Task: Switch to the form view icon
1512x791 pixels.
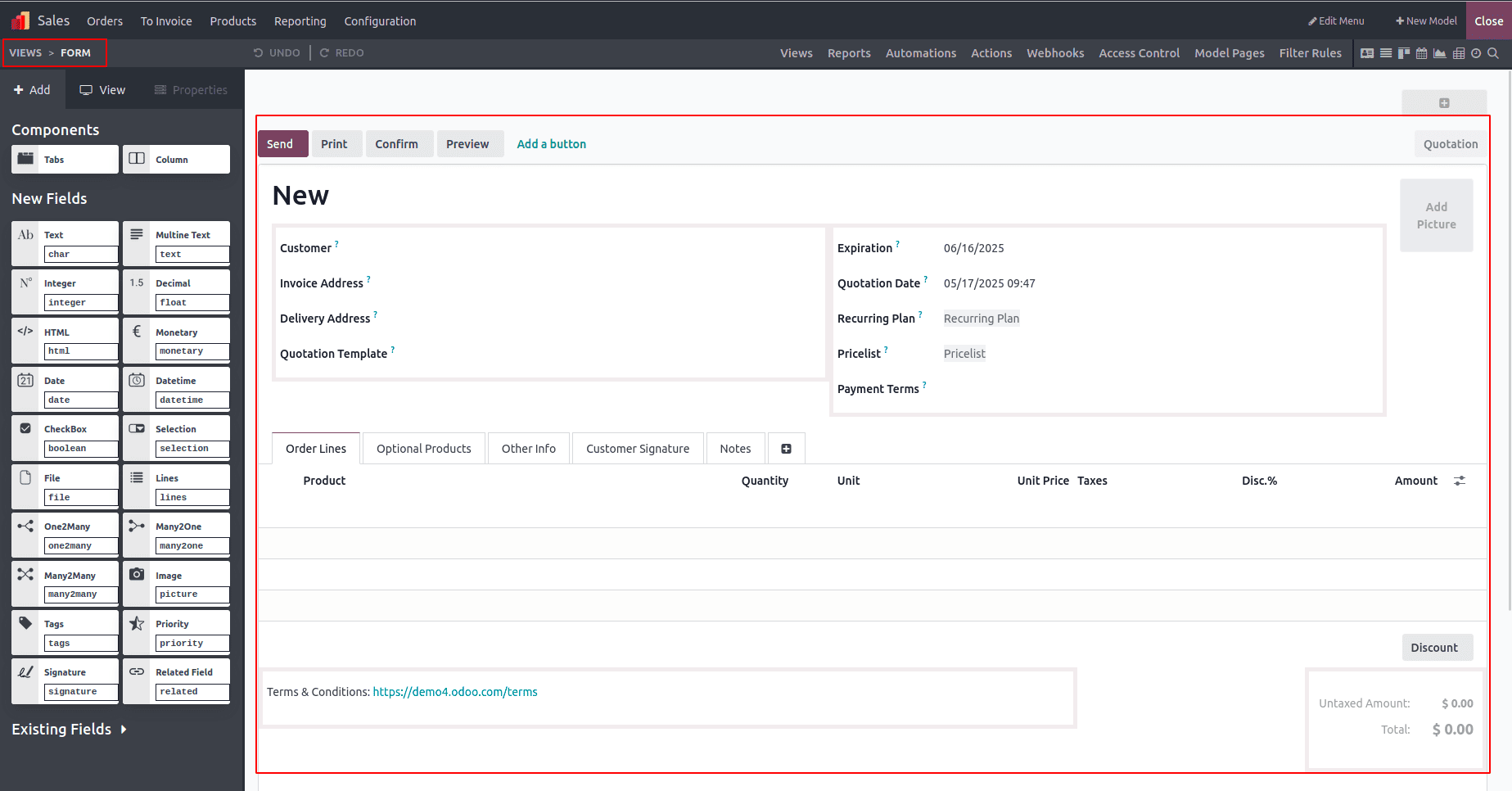Action: [1367, 53]
